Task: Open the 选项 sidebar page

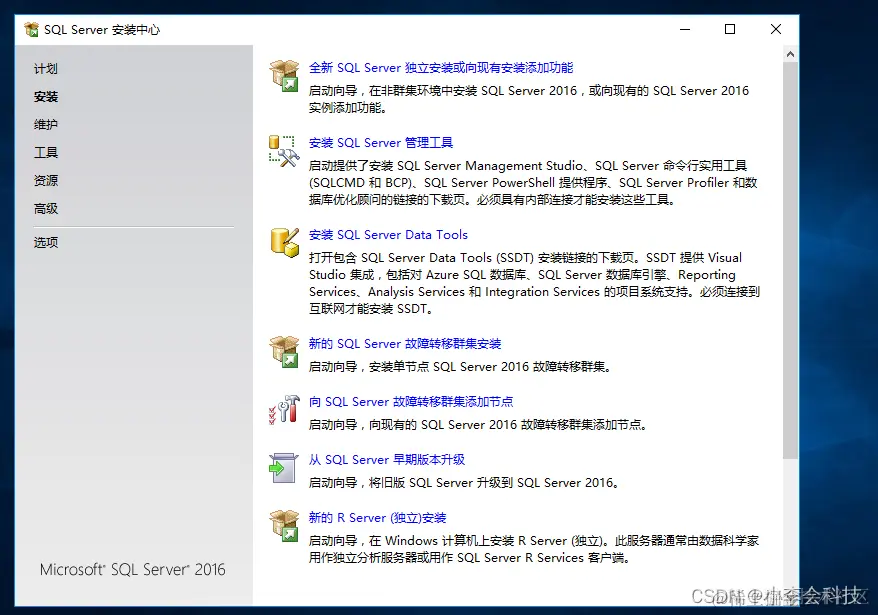Action: tap(46, 243)
